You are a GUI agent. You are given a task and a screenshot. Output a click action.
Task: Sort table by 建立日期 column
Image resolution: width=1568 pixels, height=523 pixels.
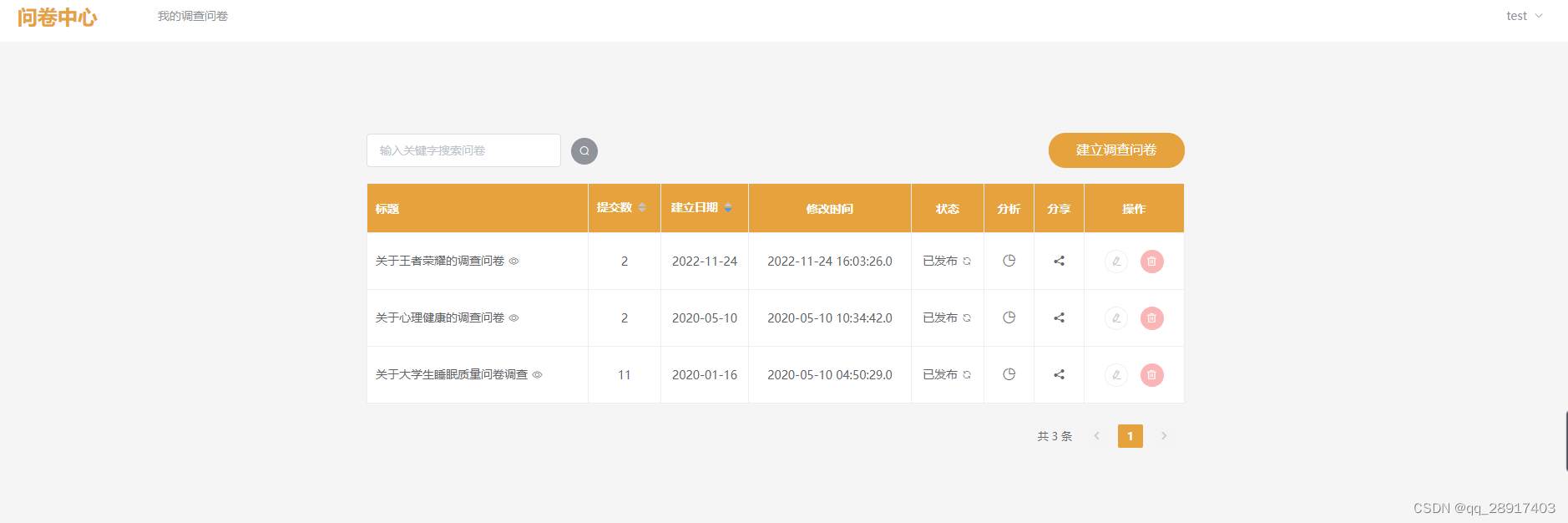coord(701,207)
